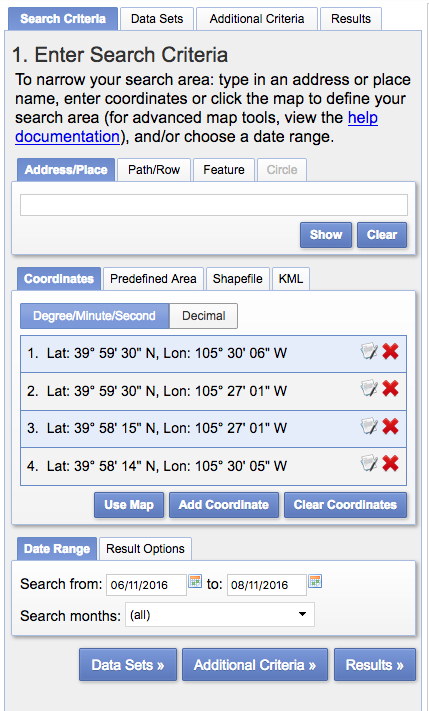The height and width of the screenshot is (711, 429).
Task: Open the Result Options tab
Action: pos(145,549)
